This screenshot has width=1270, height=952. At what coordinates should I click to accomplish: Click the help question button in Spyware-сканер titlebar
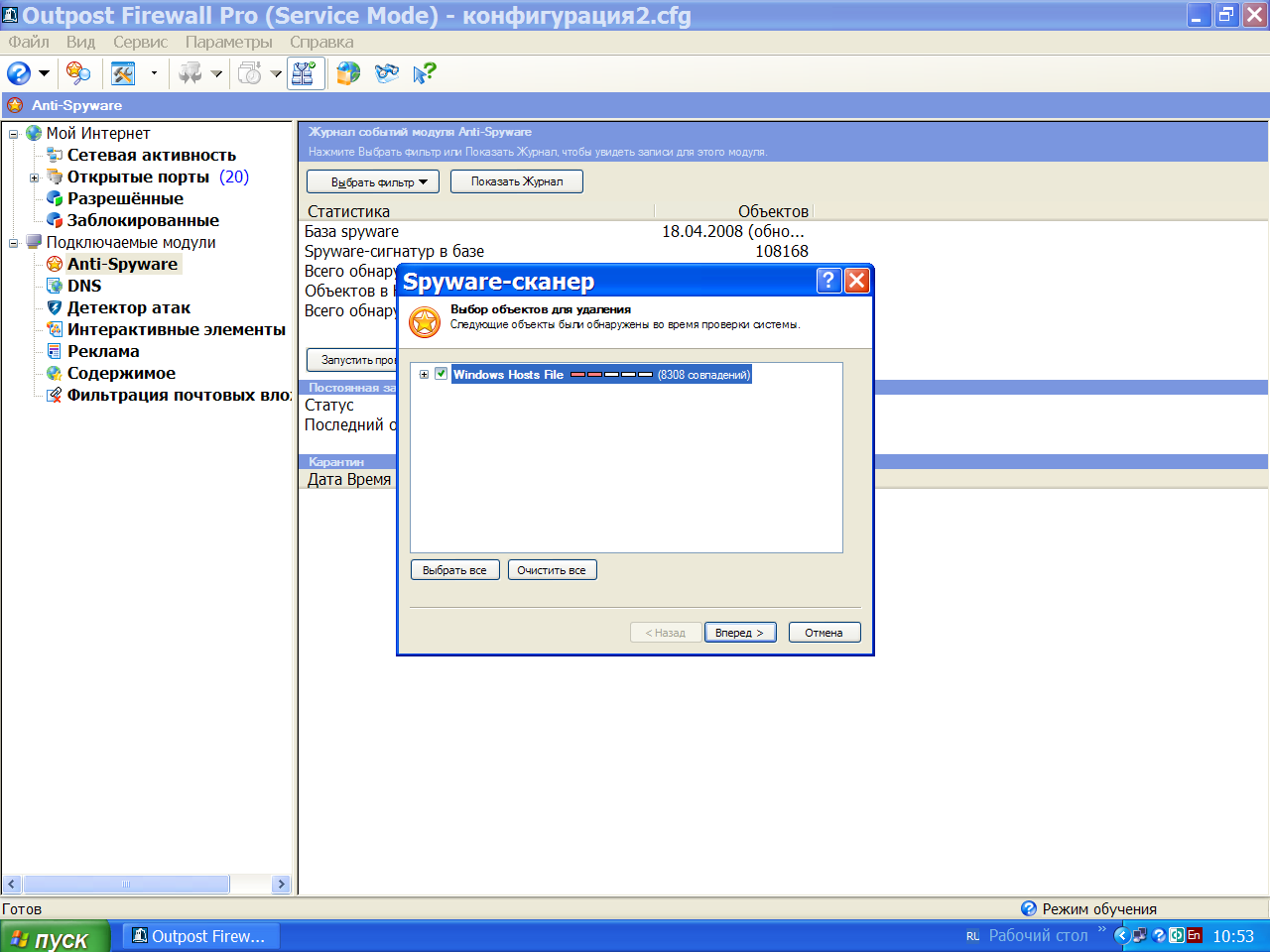click(828, 281)
